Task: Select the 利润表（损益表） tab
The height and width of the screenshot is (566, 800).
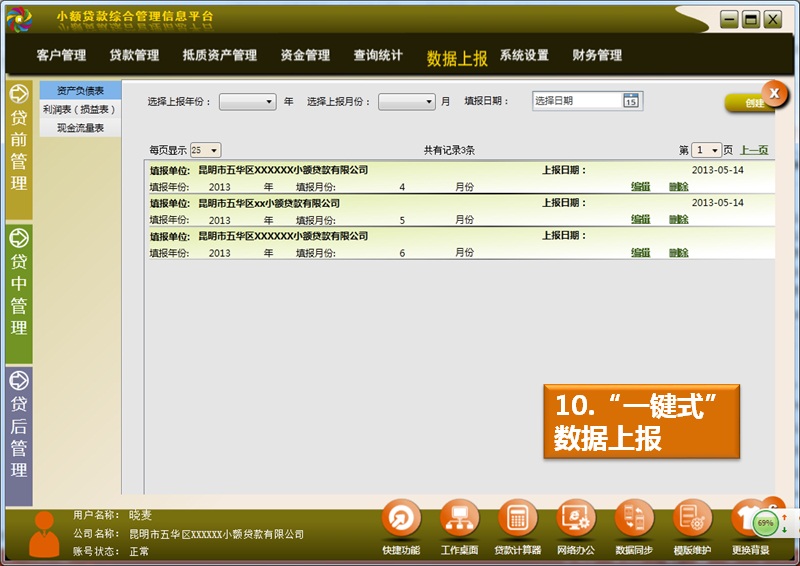Action: pos(80,110)
